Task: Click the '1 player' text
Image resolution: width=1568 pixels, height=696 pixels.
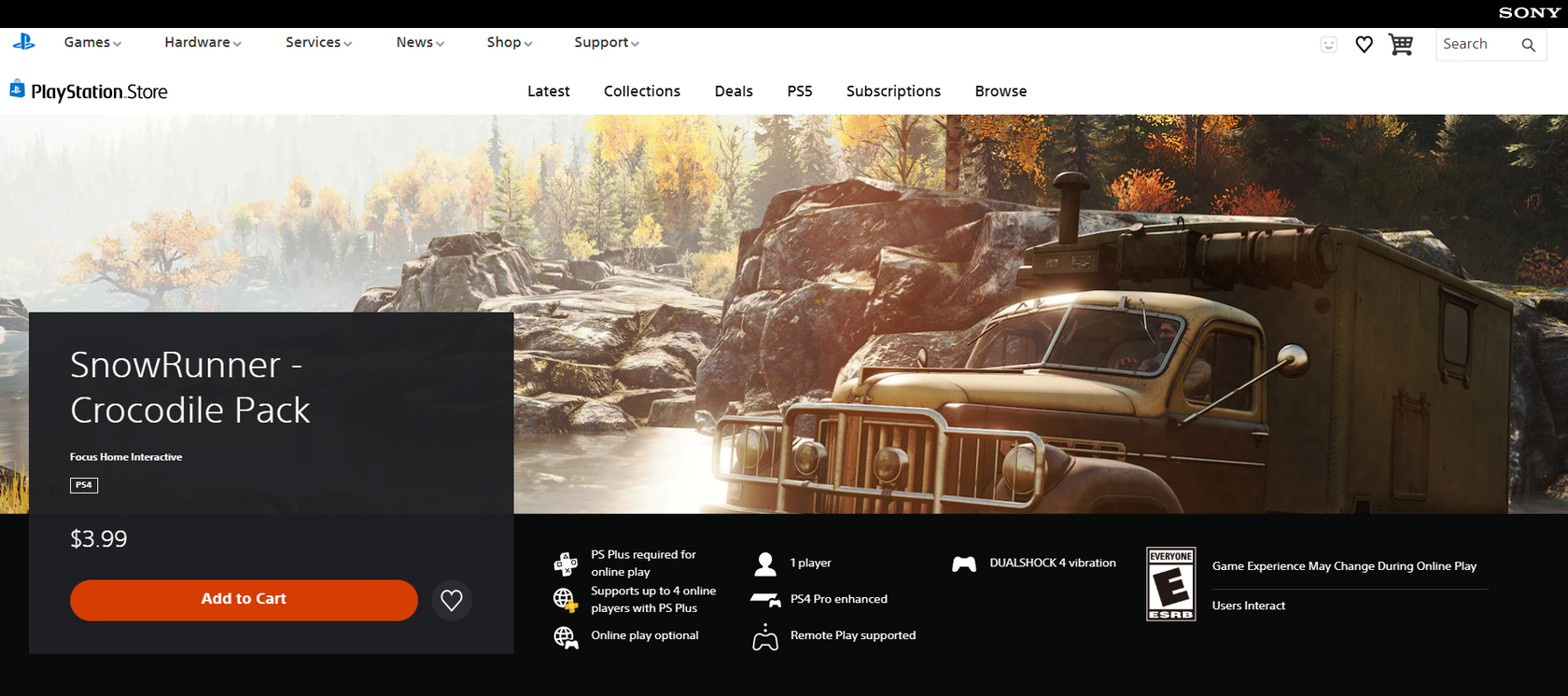Action: point(810,563)
